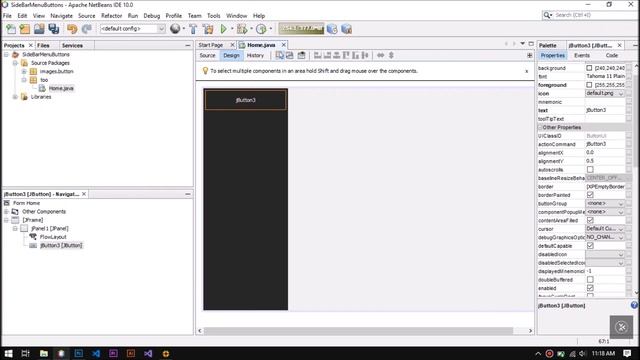This screenshot has height=360, width=640.
Task: Click the Debug Project toolbar icon
Action: click(x=242, y=29)
